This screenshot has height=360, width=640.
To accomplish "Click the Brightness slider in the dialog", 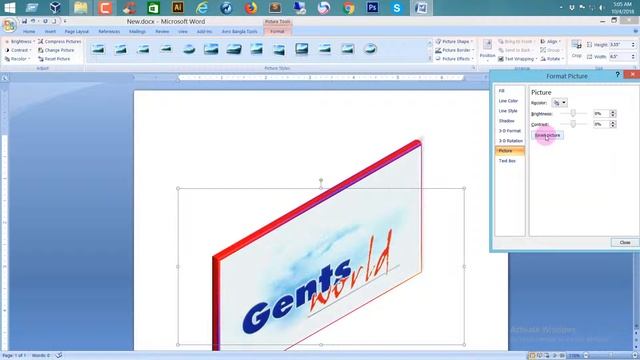I will (x=573, y=113).
